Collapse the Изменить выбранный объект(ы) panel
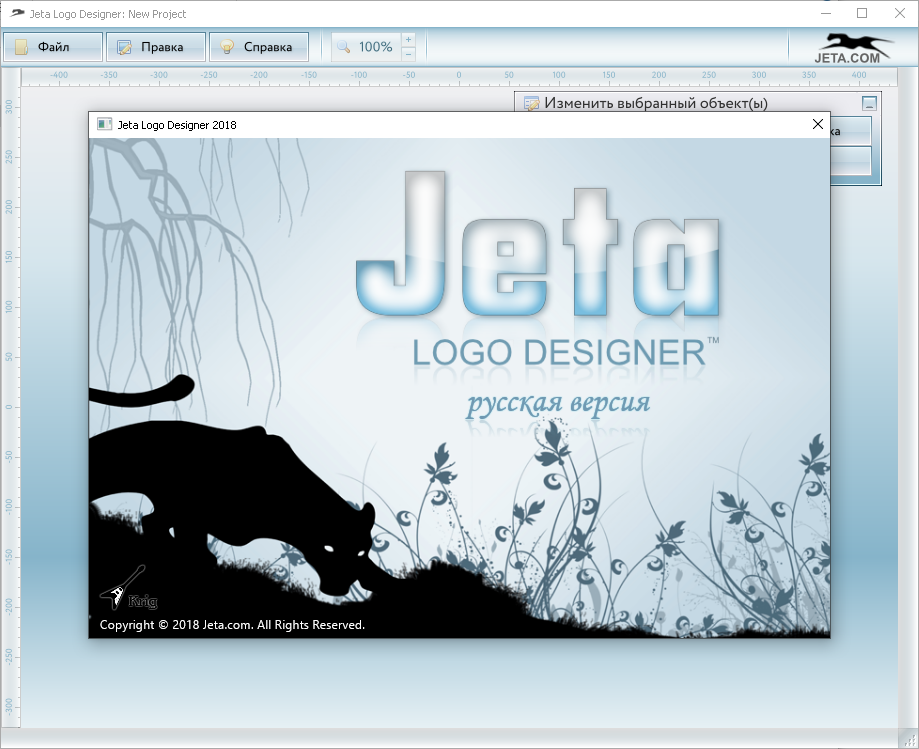This screenshot has height=749, width=919. pos(869,104)
